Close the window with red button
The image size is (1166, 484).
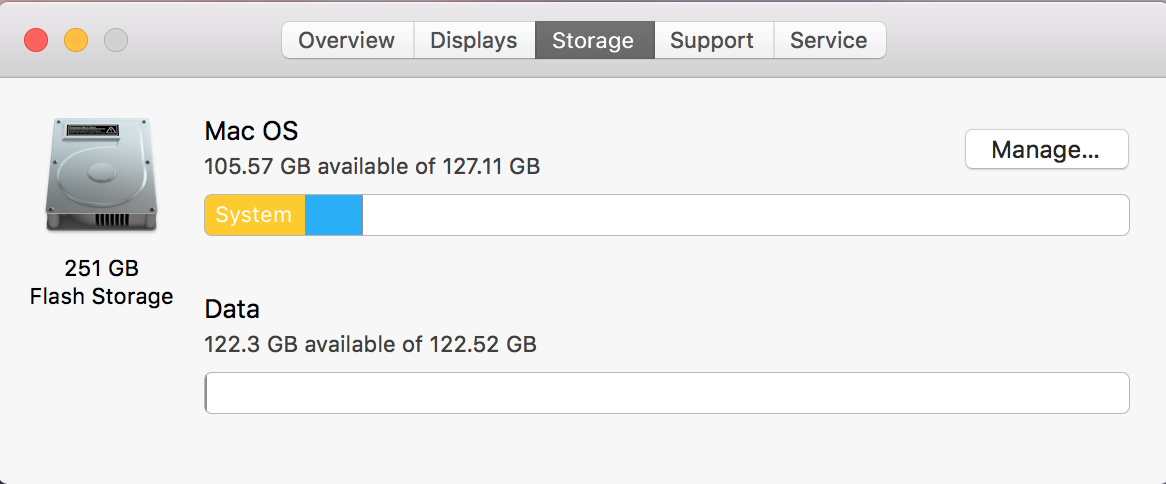[37, 41]
